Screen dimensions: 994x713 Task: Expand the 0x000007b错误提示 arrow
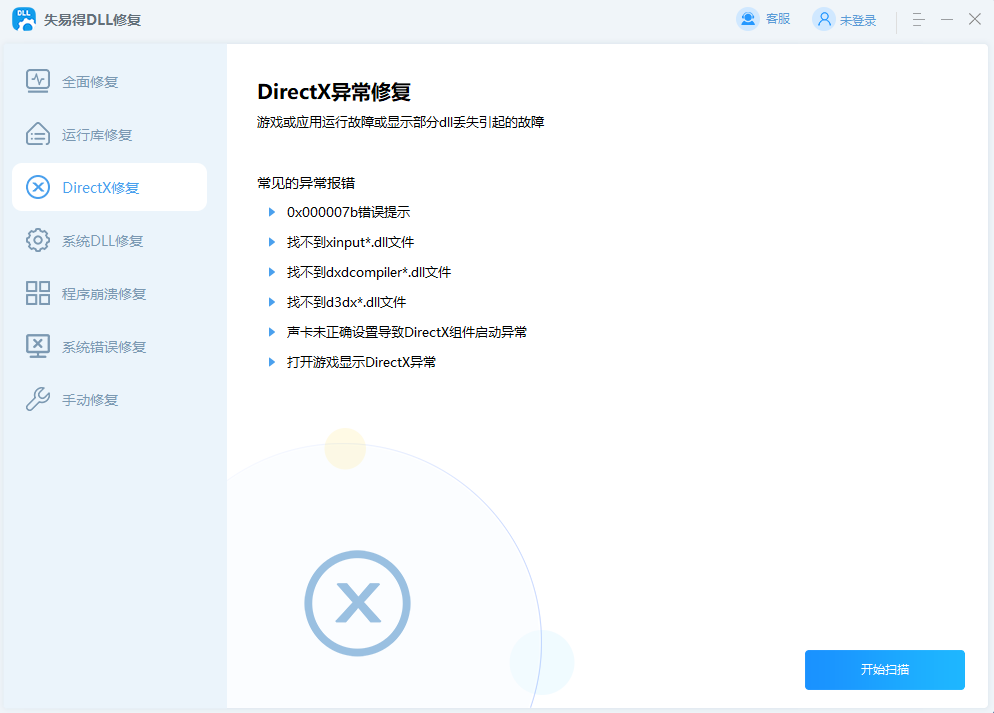pyautogui.click(x=271, y=212)
